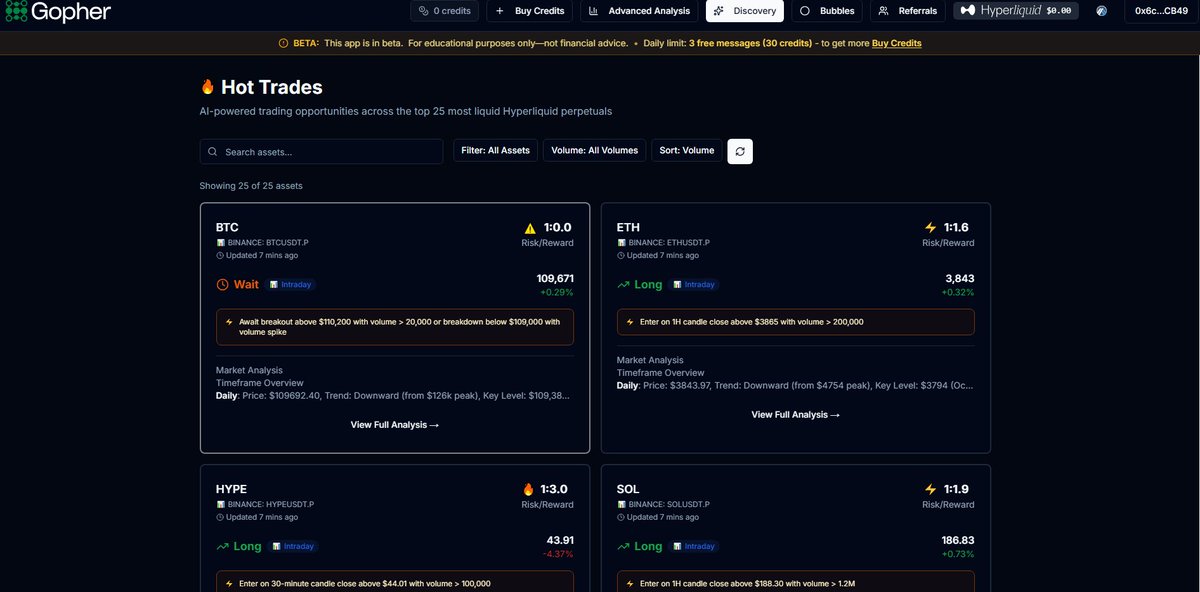The width and height of the screenshot is (1200, 592).
Task: Click the Wait clock icon on BTC card
Action: point(223,285)
